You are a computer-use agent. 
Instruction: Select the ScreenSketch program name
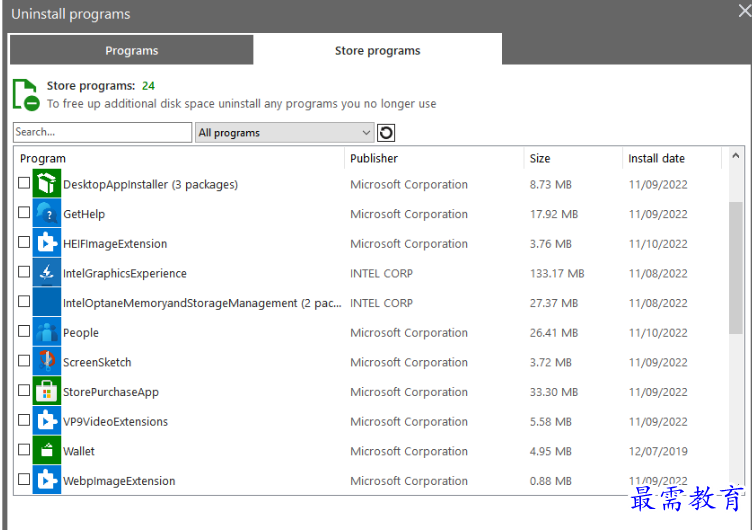97,363
